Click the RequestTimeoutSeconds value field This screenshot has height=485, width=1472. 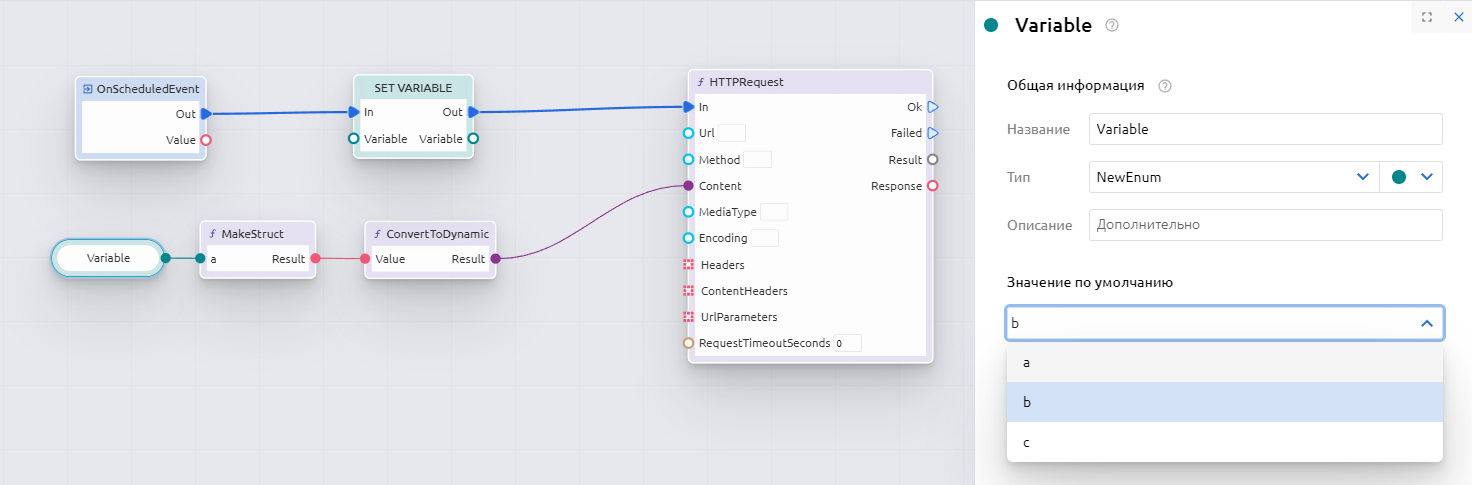847,343
